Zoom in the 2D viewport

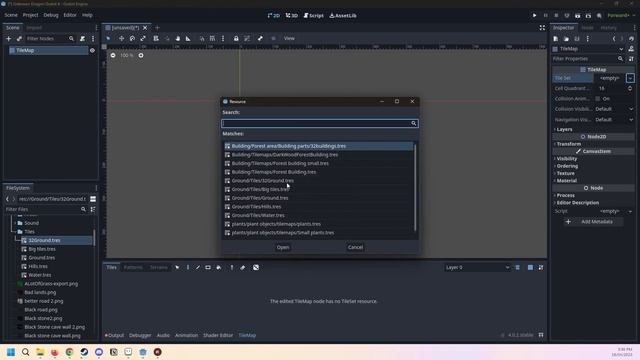tap(141, 55)
